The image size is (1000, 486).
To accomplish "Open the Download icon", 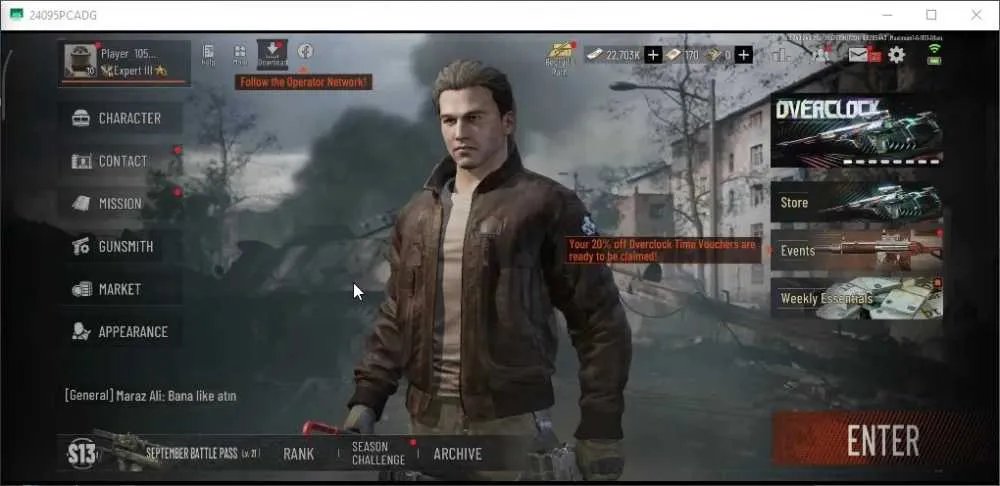I will [x=272, y=54].
